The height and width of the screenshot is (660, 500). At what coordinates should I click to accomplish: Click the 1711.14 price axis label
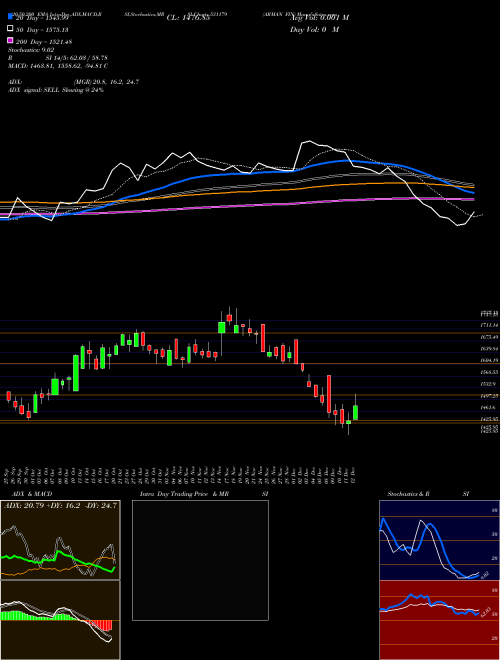489,325
